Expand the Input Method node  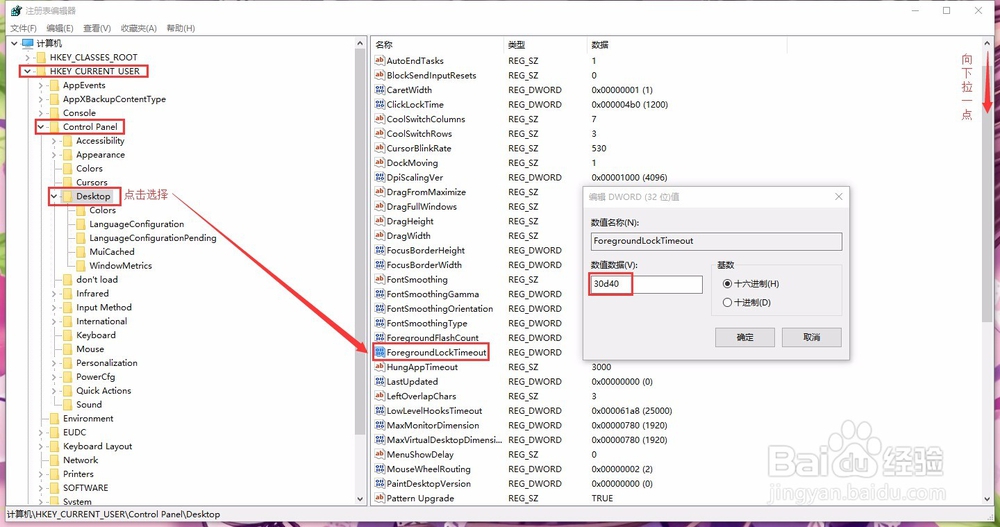click(54, 308)
